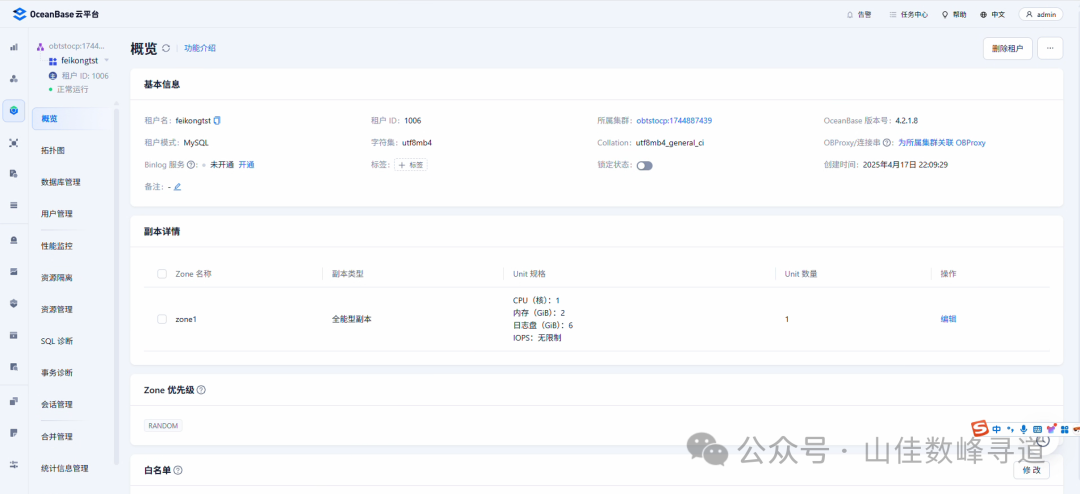The height and width of the screenshot is (494, 1080).
Task: Click the 删除租户 button
Action: click(1007, 48)
